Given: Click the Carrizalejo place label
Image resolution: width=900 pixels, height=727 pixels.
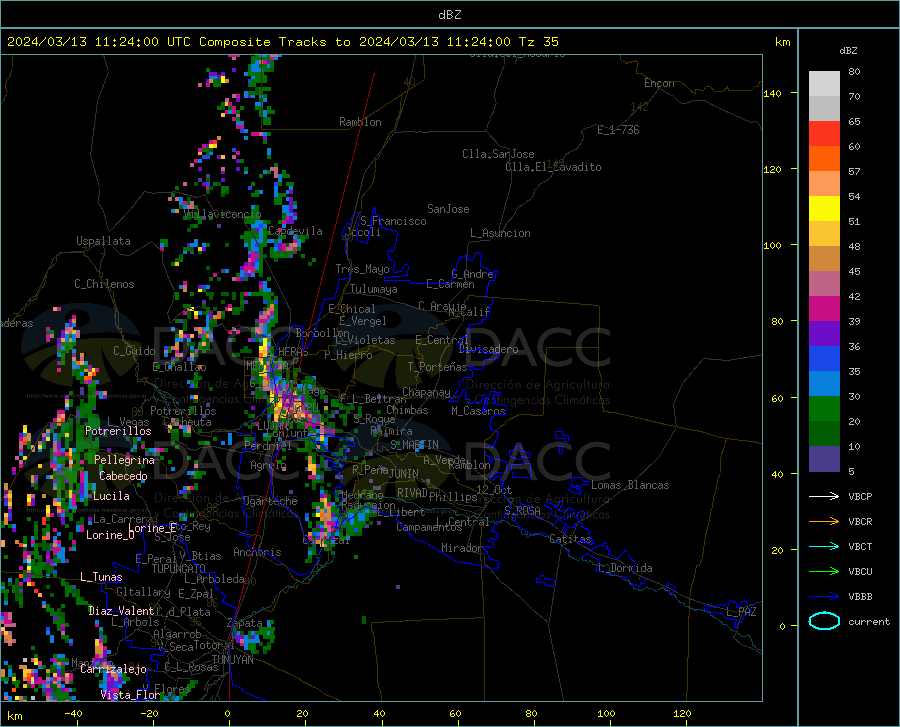Looking at the screenshot, I should click(113, 669).
